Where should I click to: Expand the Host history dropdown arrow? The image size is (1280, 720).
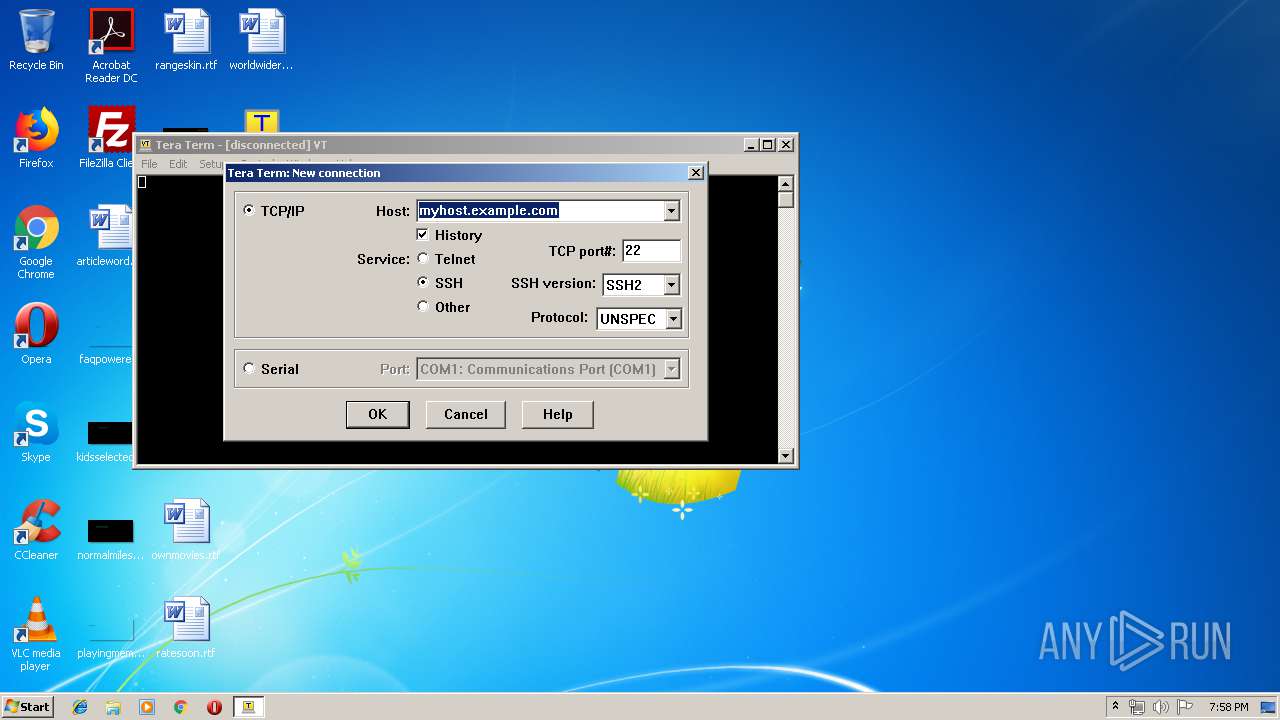click(672, 211)
